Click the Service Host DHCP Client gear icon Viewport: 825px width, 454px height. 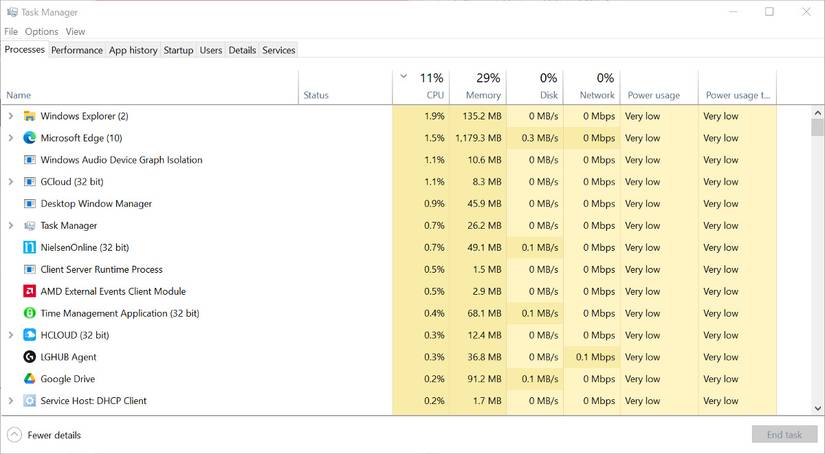click(29, 401)
